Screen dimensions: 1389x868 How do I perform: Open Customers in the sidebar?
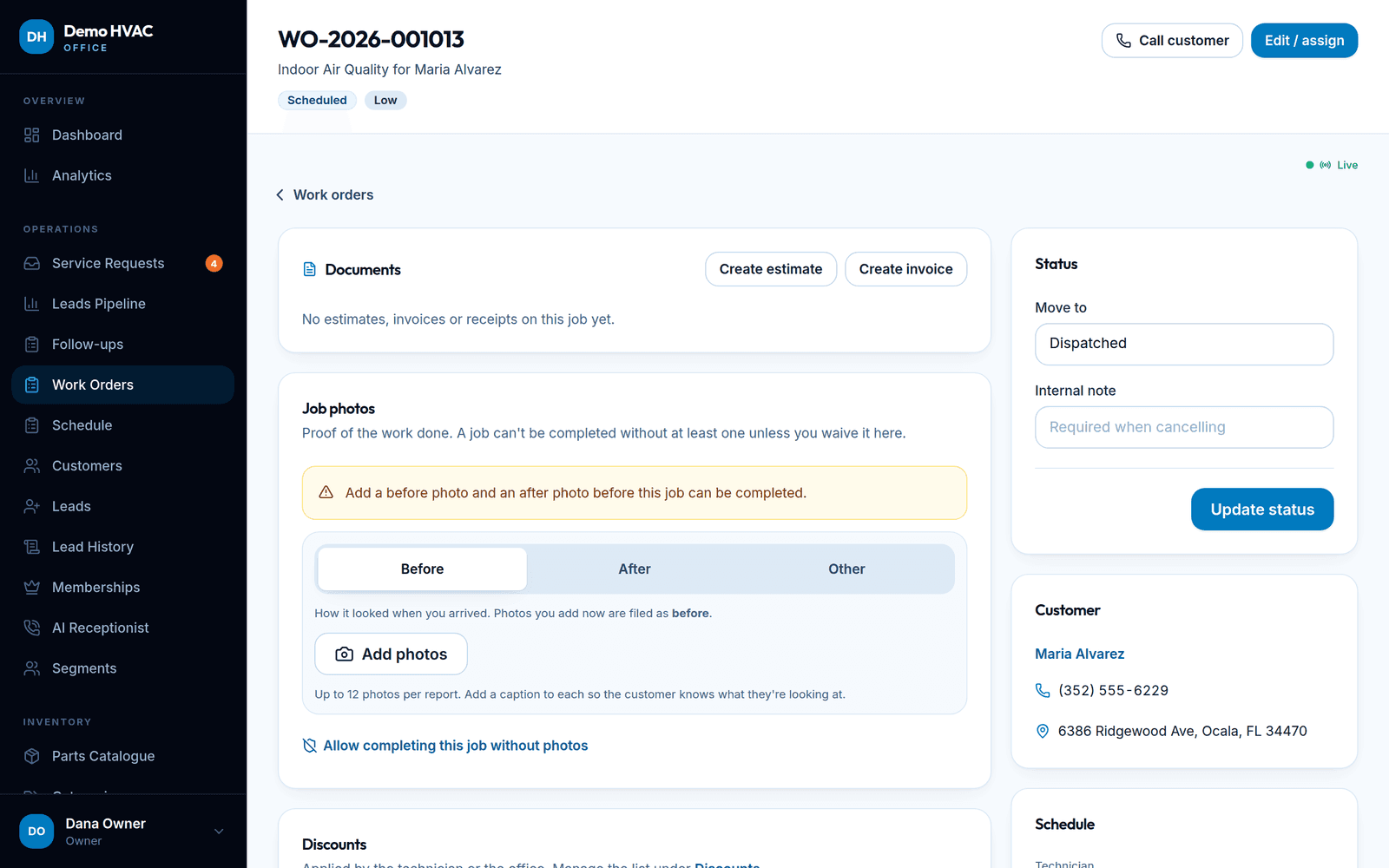click(x=123, y=466)
